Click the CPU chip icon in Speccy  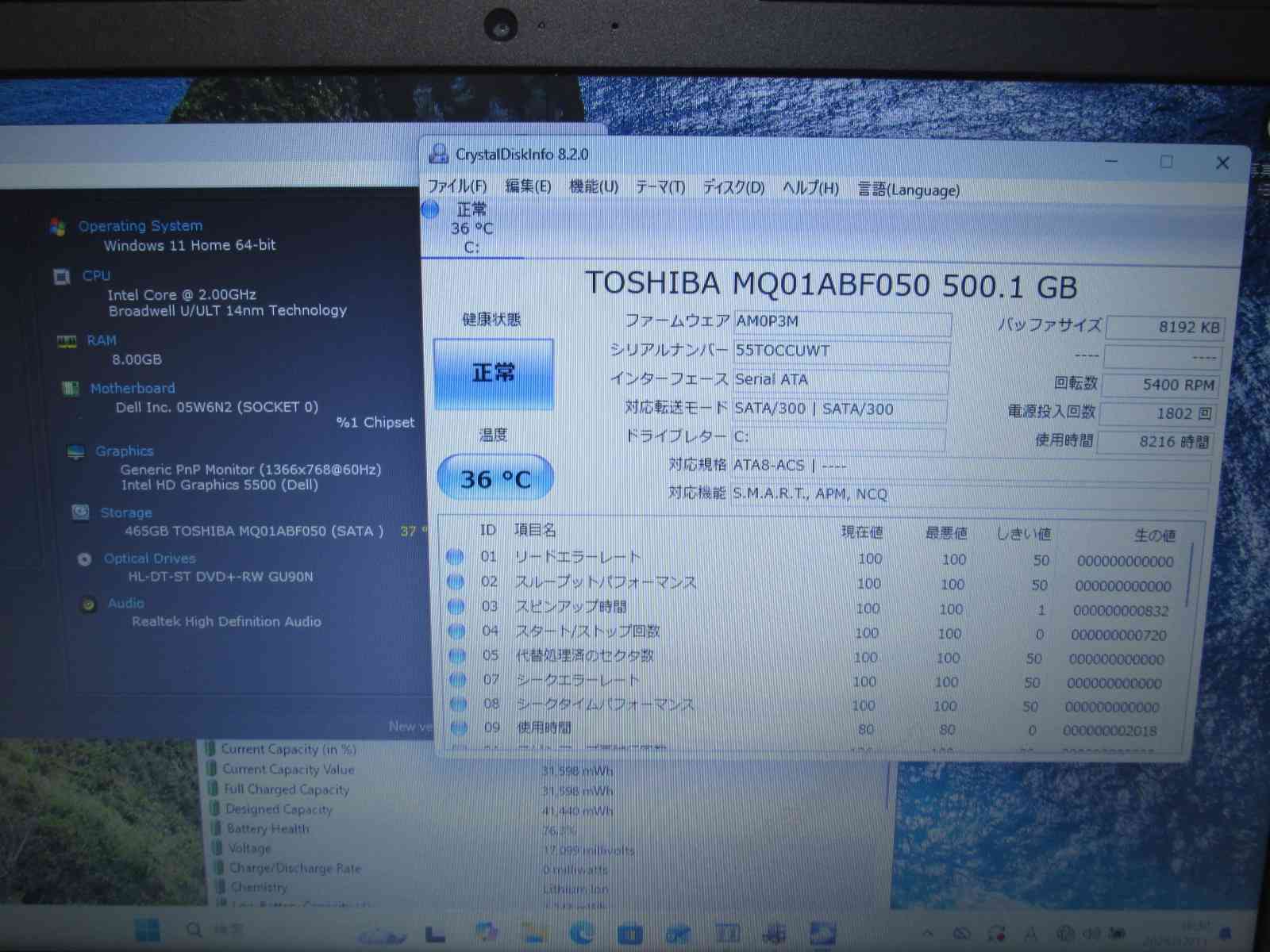pyautogui.click(x=61, y=276)
